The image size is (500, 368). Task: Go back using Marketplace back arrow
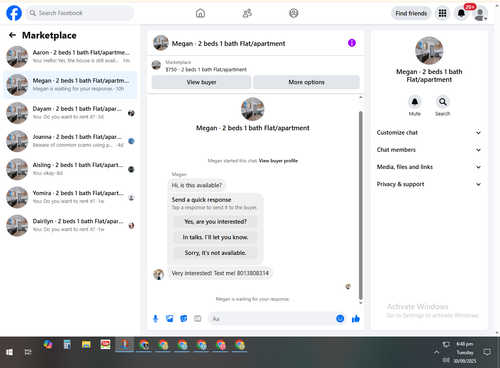click(12, 35)
